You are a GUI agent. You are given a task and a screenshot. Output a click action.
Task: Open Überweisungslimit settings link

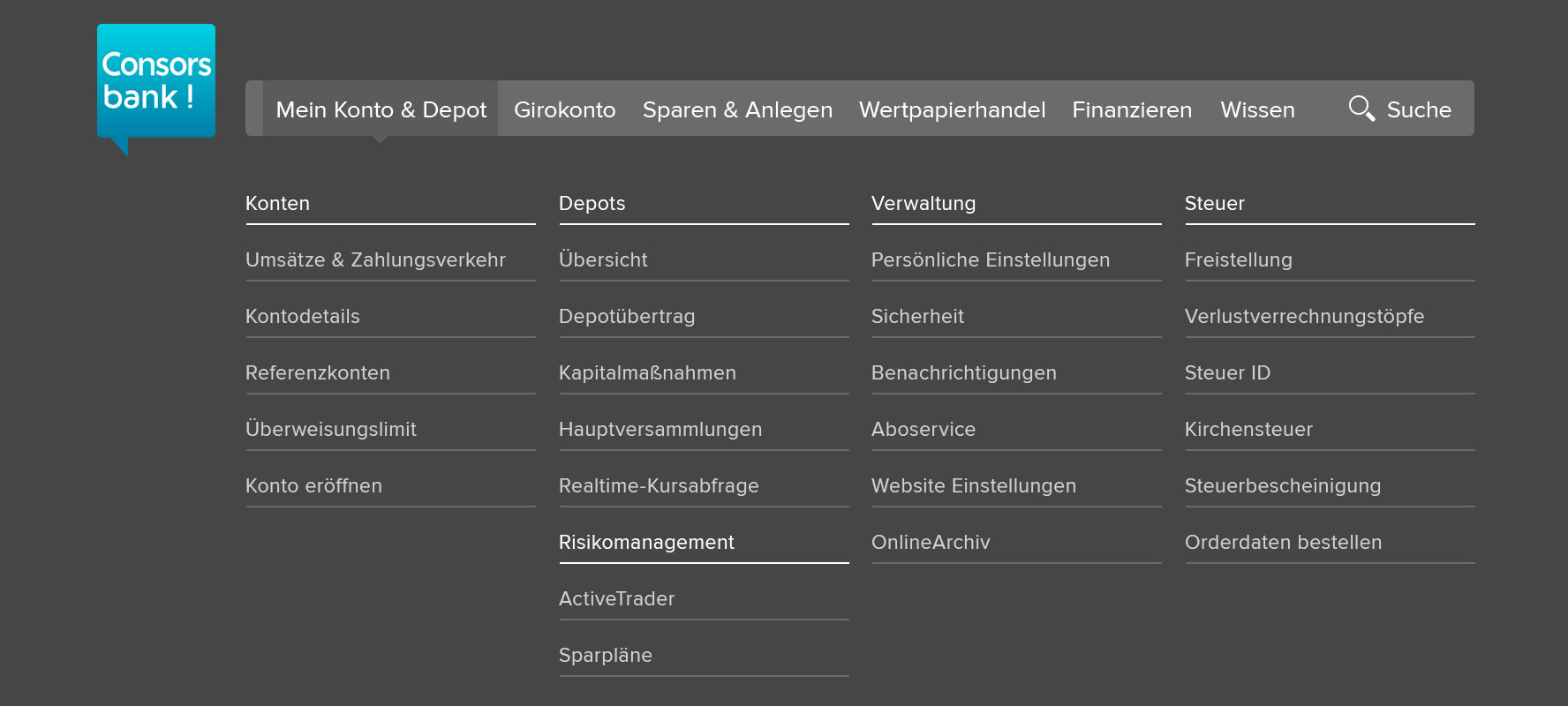click(331, 430)
